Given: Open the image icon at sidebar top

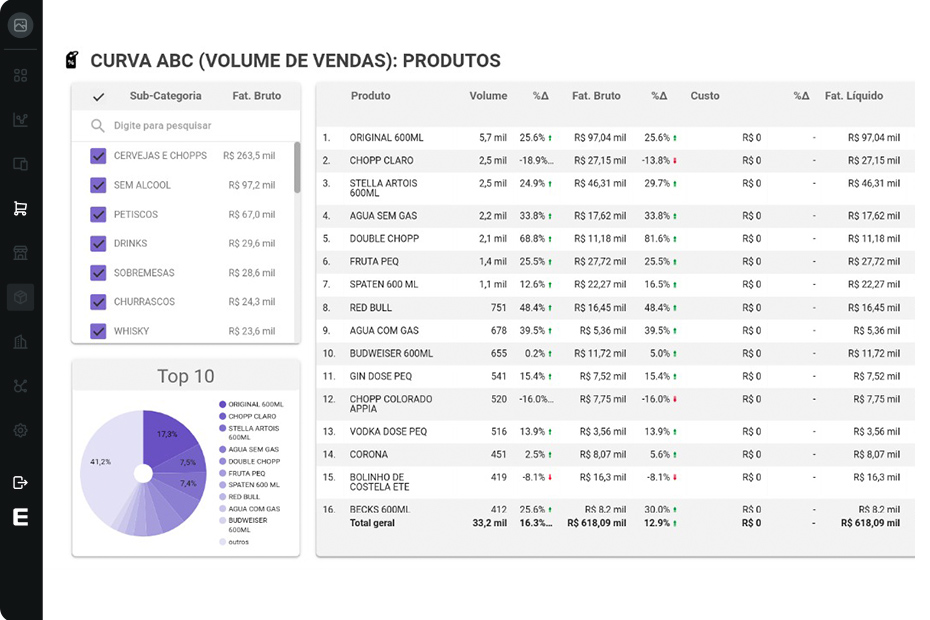Looking at the screenshot, I should pos(20,25).
